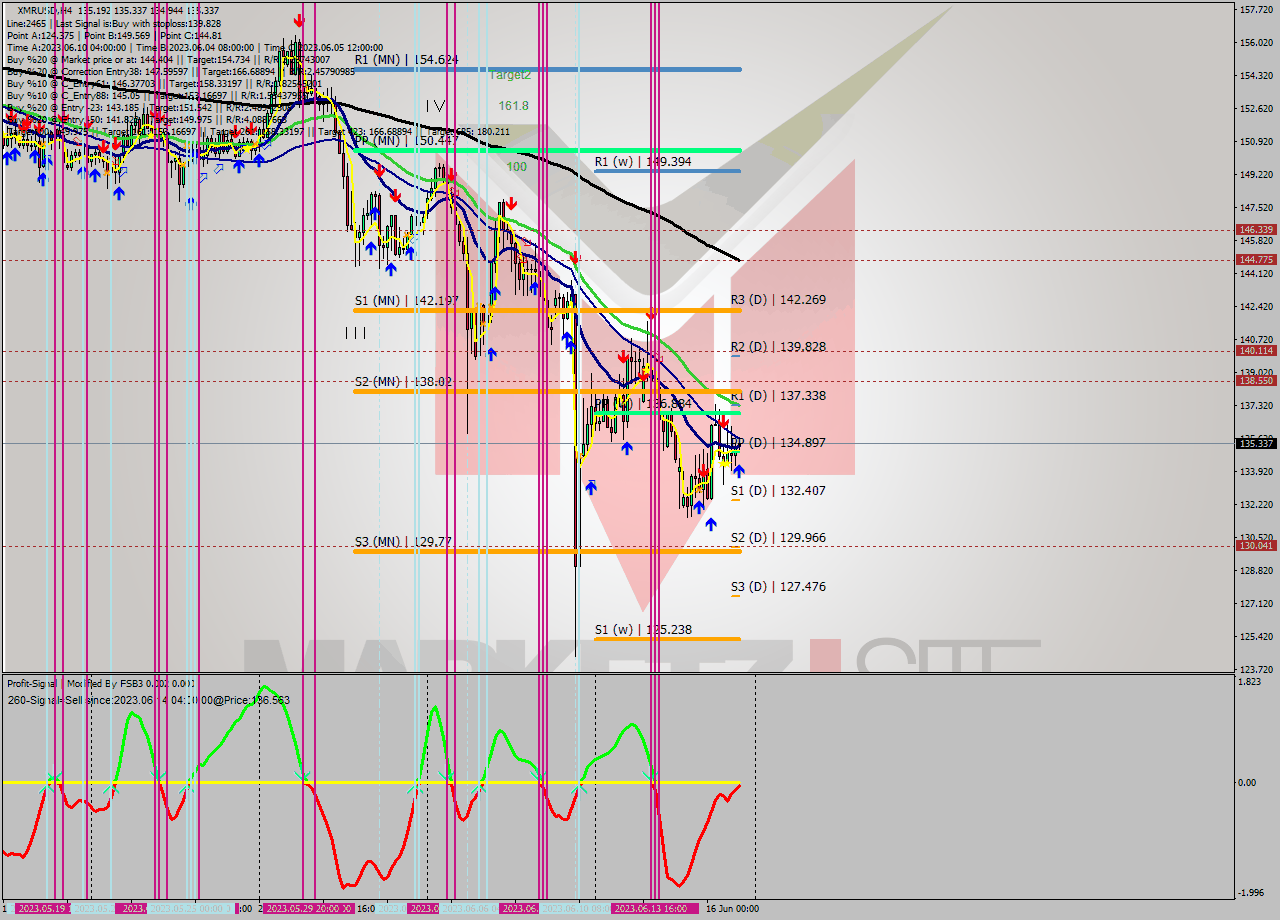The height and width of the screenshot is (920, 1280).
Task: Select the 161.8 Fibonacci level label
Action: (513, 105)
